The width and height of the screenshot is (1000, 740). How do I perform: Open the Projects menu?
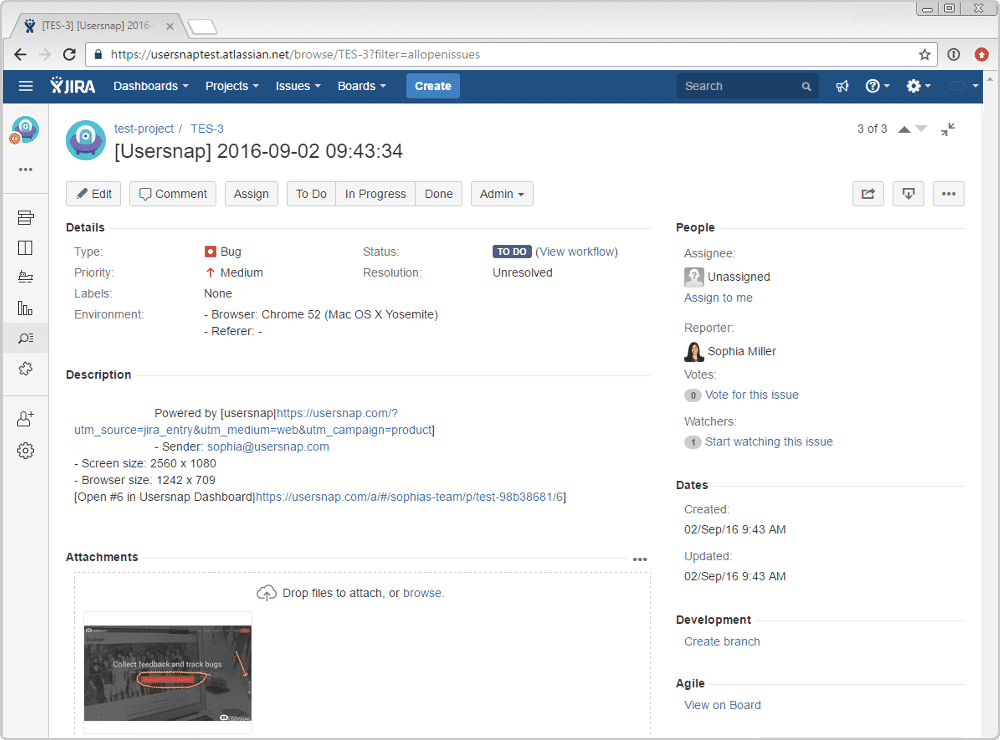[232, 86]
